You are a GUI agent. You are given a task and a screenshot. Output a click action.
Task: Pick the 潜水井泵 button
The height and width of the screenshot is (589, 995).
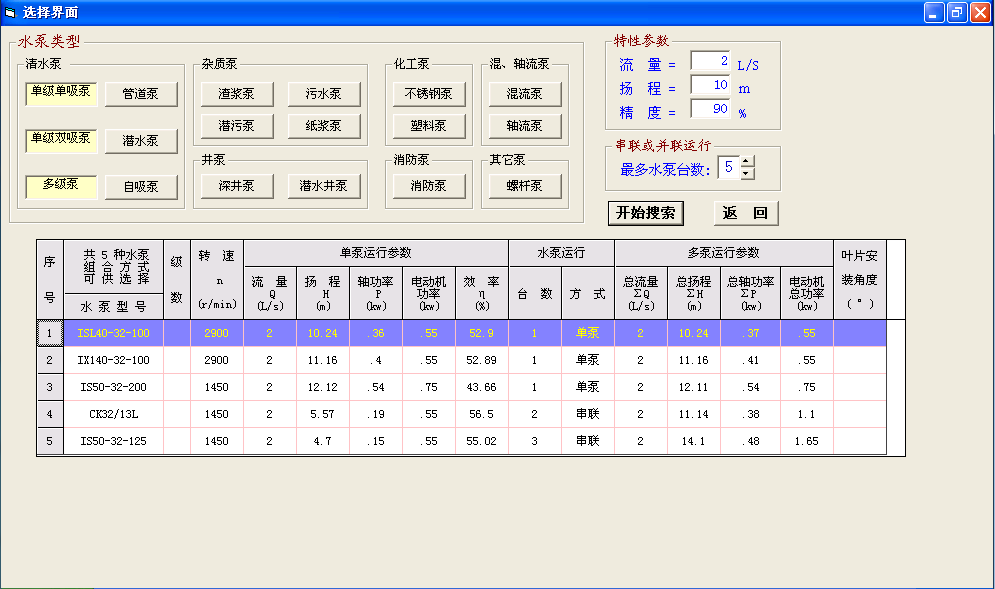[x=324, y=186]
